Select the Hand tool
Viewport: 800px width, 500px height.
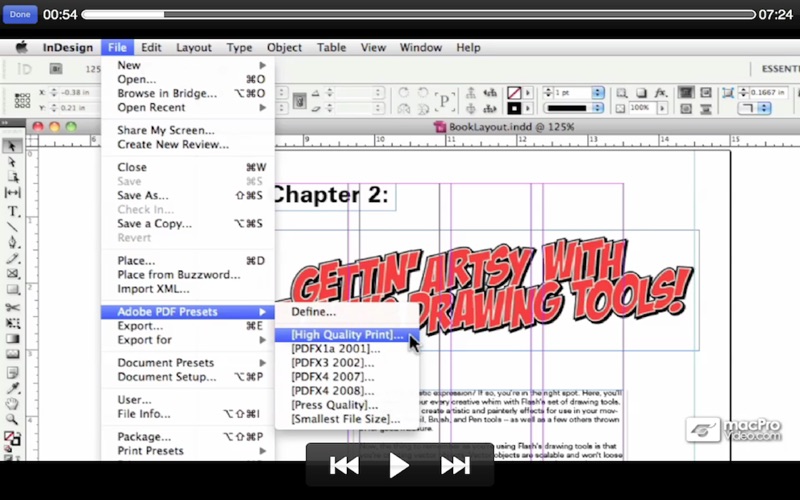[x=12, y=404]
